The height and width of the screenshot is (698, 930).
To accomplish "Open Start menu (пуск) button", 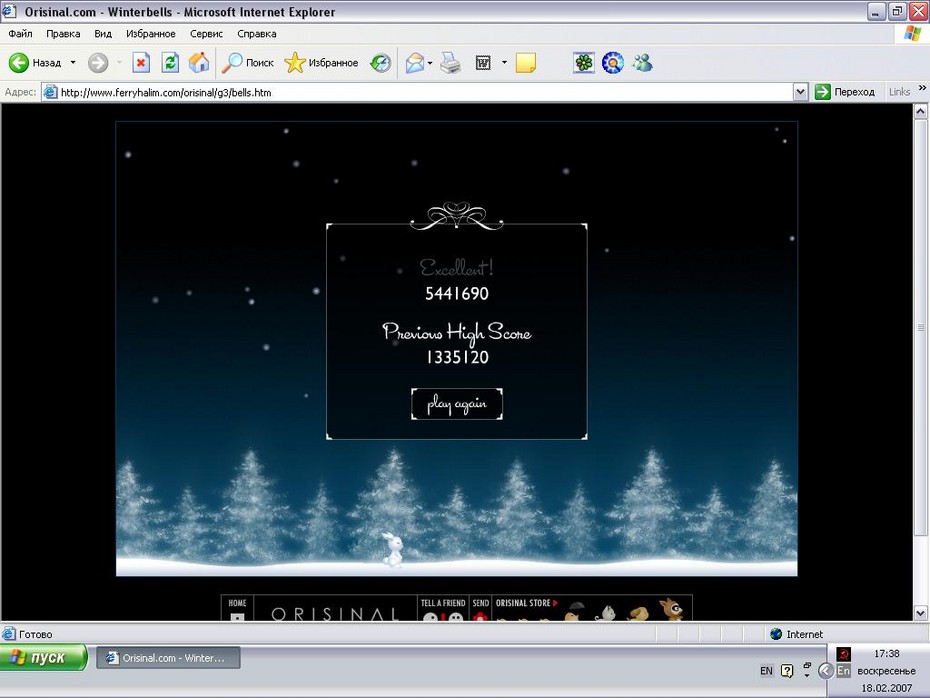I will point(43,658).
